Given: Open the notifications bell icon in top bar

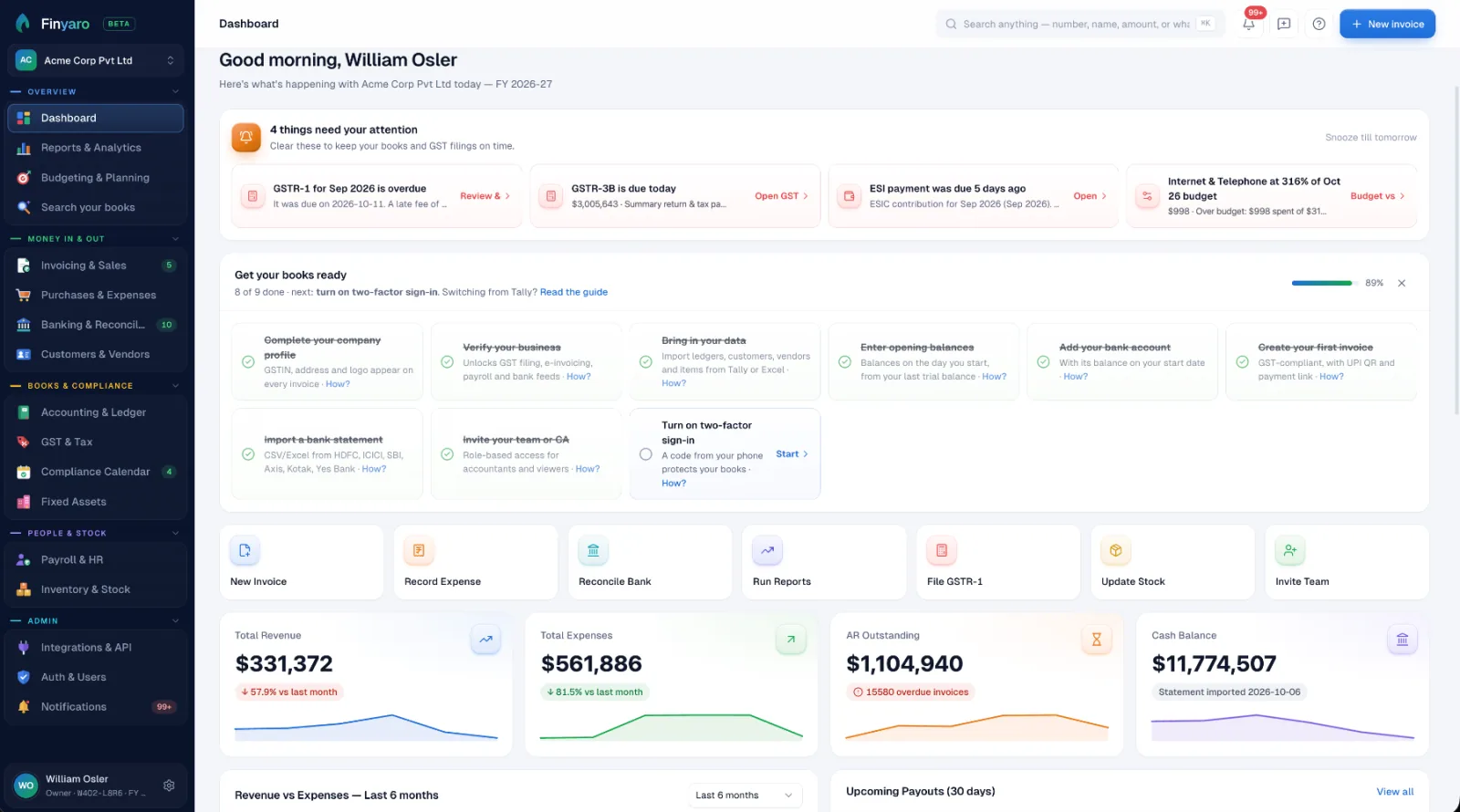Looking at the screenshot, I should (1248, 24).
